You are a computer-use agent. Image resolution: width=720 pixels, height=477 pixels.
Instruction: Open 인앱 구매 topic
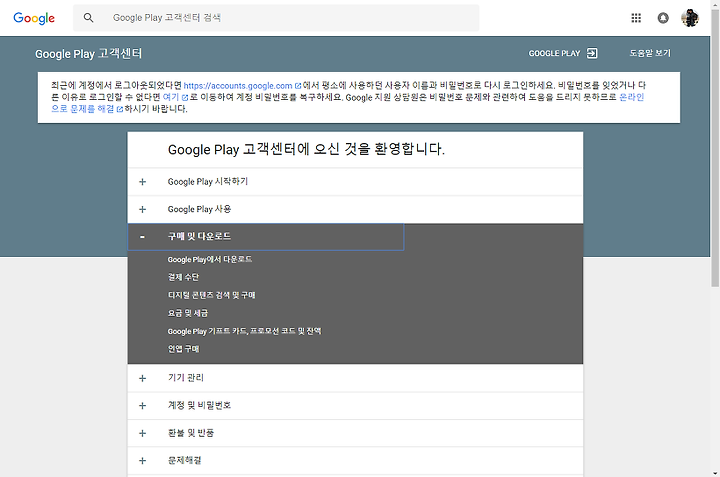[x=183, y=349]
